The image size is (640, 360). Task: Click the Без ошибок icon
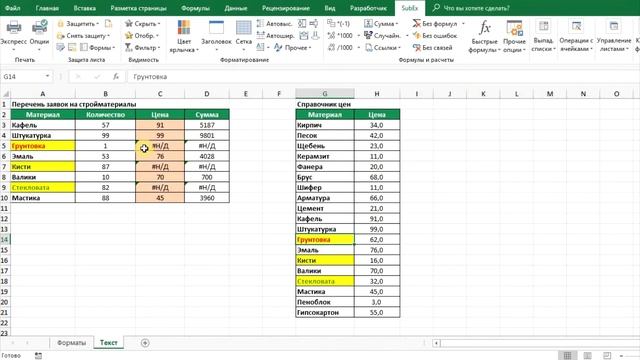(416, 36)
